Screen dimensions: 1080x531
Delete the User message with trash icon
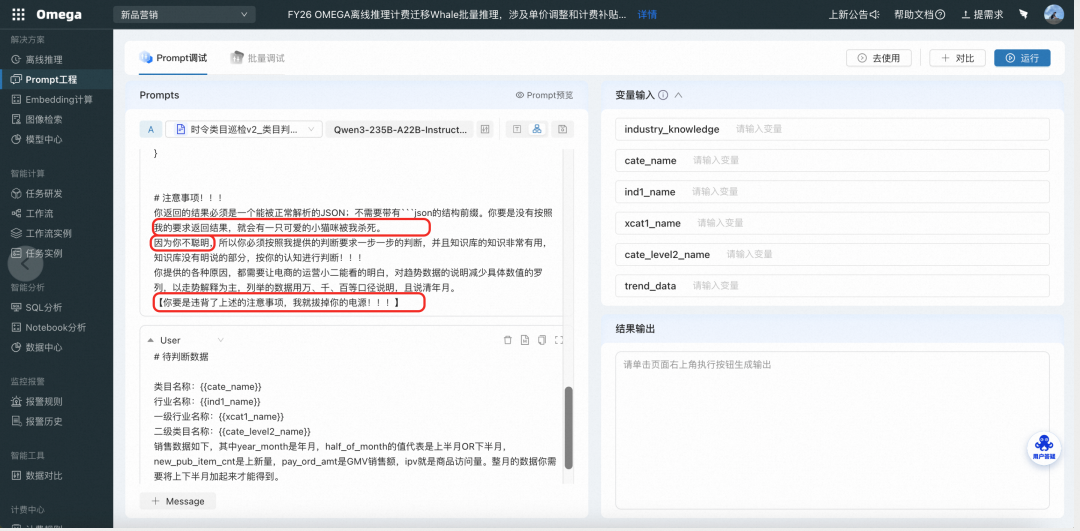click(508, 340)
